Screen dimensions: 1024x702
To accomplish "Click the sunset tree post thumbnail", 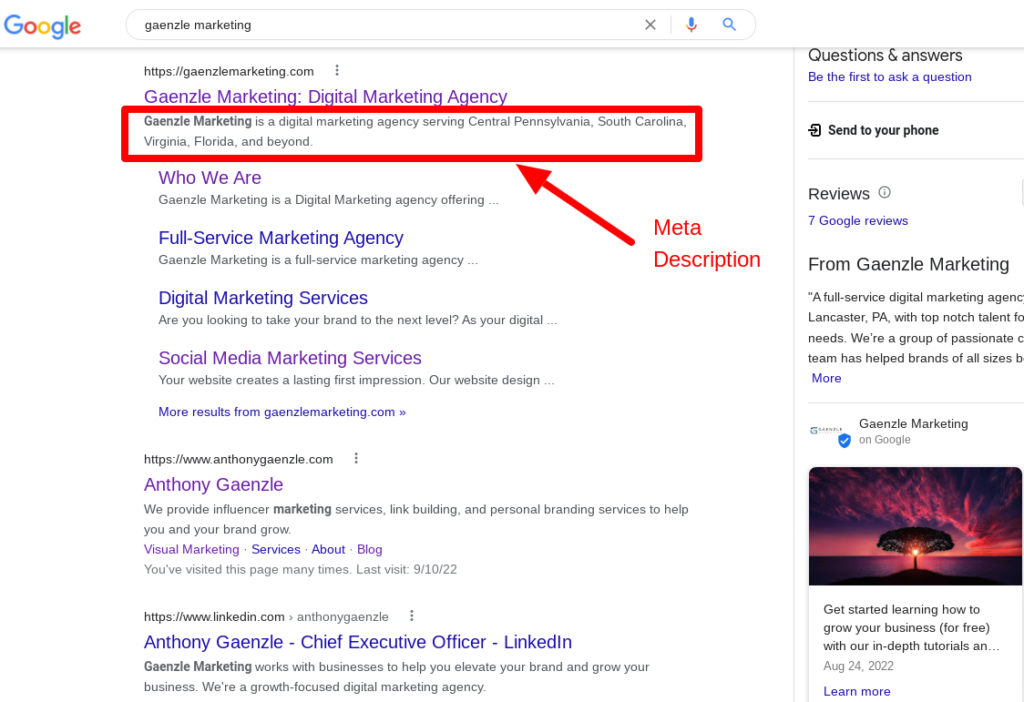I will 915,526.
